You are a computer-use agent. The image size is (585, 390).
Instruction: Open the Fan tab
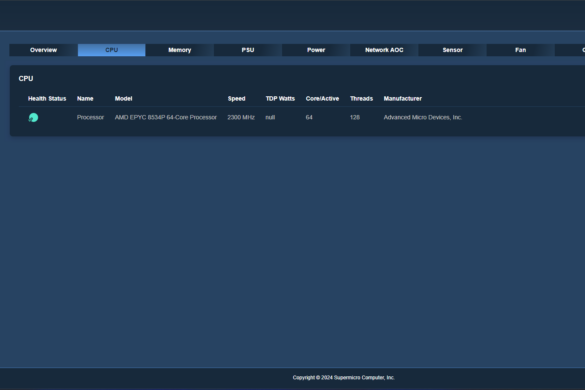520,50
